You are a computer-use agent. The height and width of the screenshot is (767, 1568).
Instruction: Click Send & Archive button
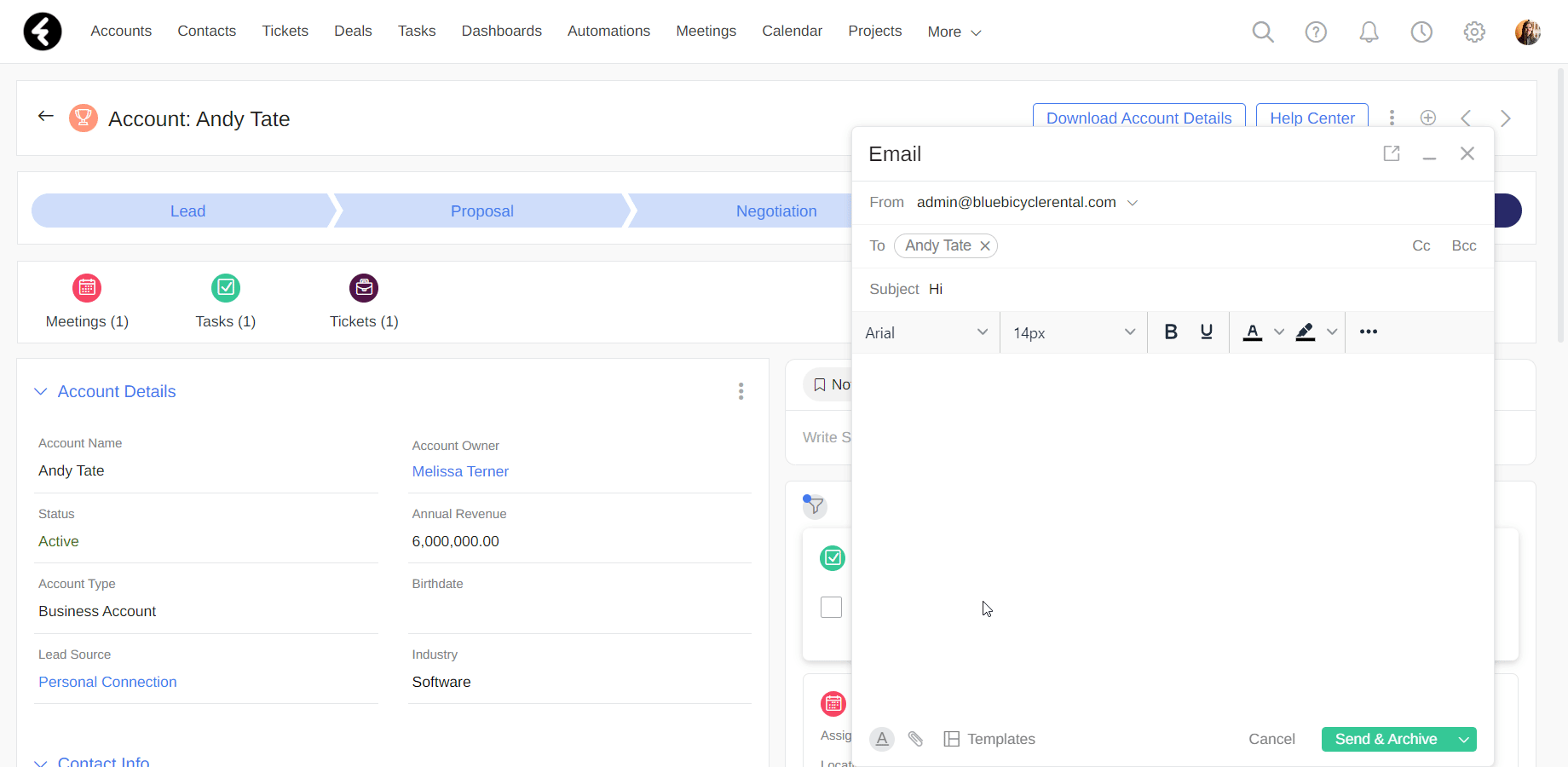point(1386,739)
